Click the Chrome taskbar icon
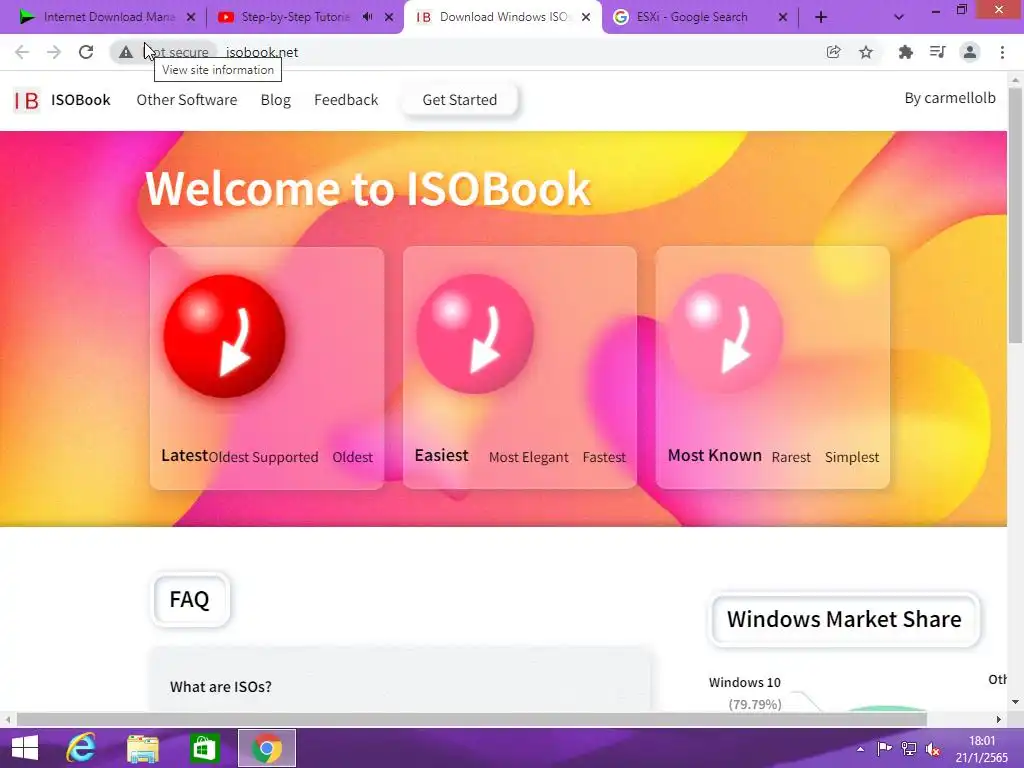 pyautogui.click(x=266, y=748)
